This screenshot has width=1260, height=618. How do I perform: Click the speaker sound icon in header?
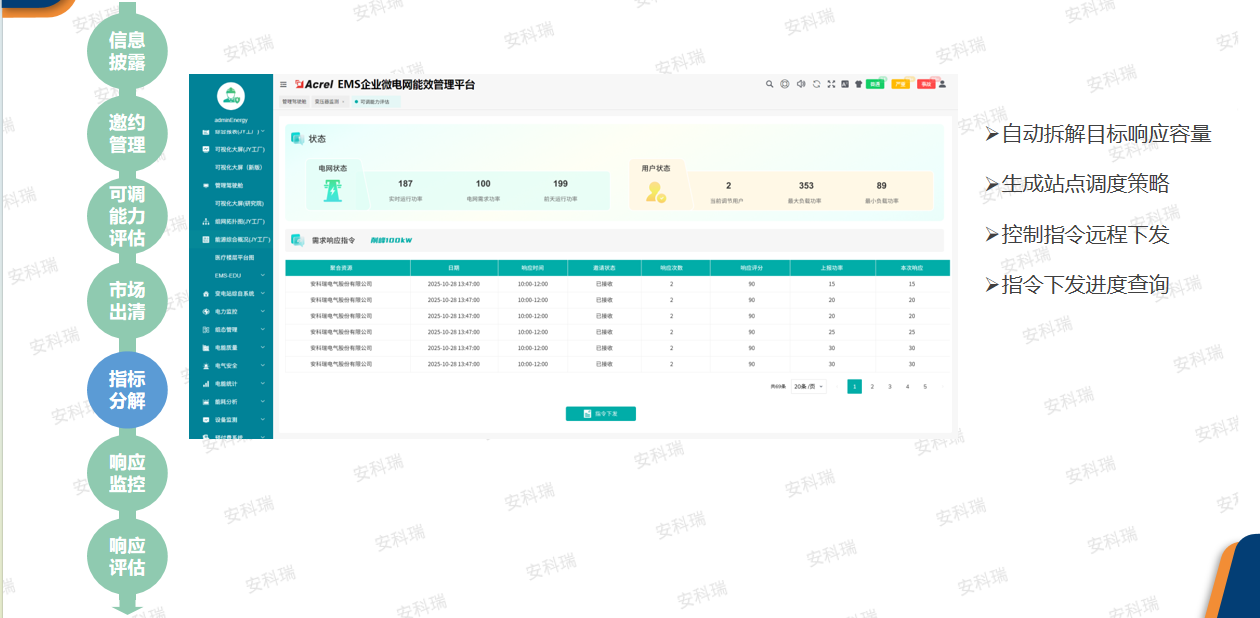801,84
